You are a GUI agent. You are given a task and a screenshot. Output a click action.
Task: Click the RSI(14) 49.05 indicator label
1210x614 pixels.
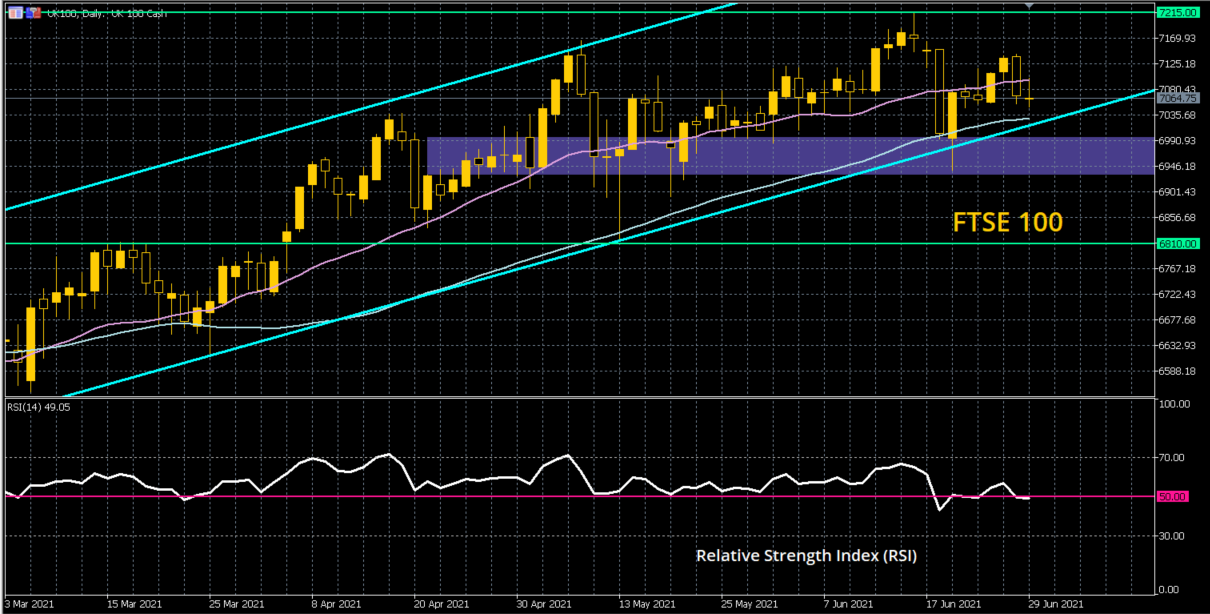tap(38, 407)
